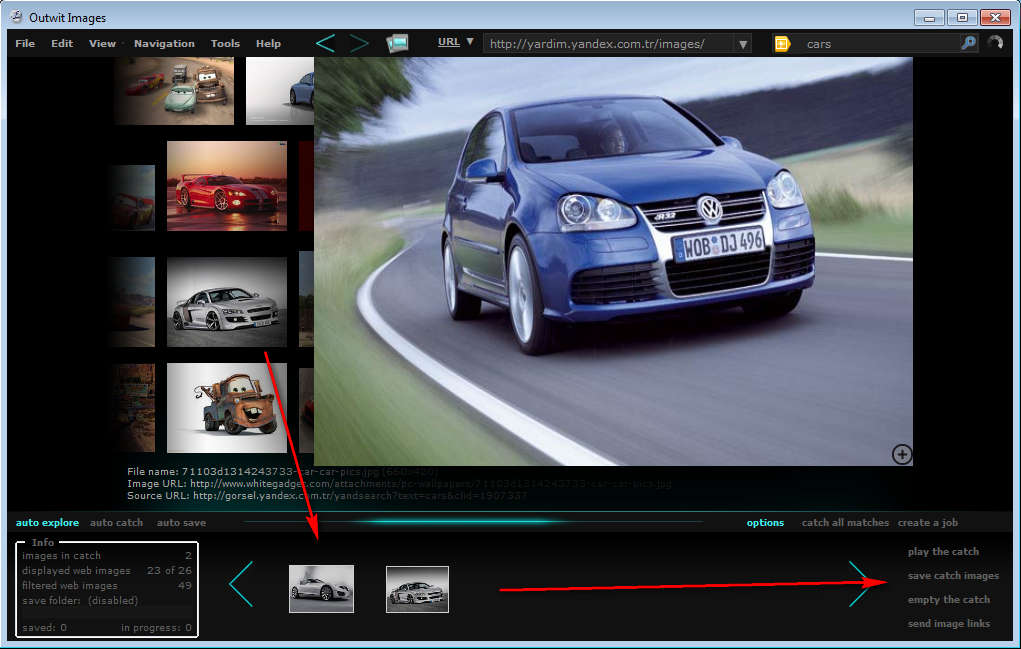Screen dimensions: 1021x649
Task: Click the plus zoom icon on preview
Action: 901,455
